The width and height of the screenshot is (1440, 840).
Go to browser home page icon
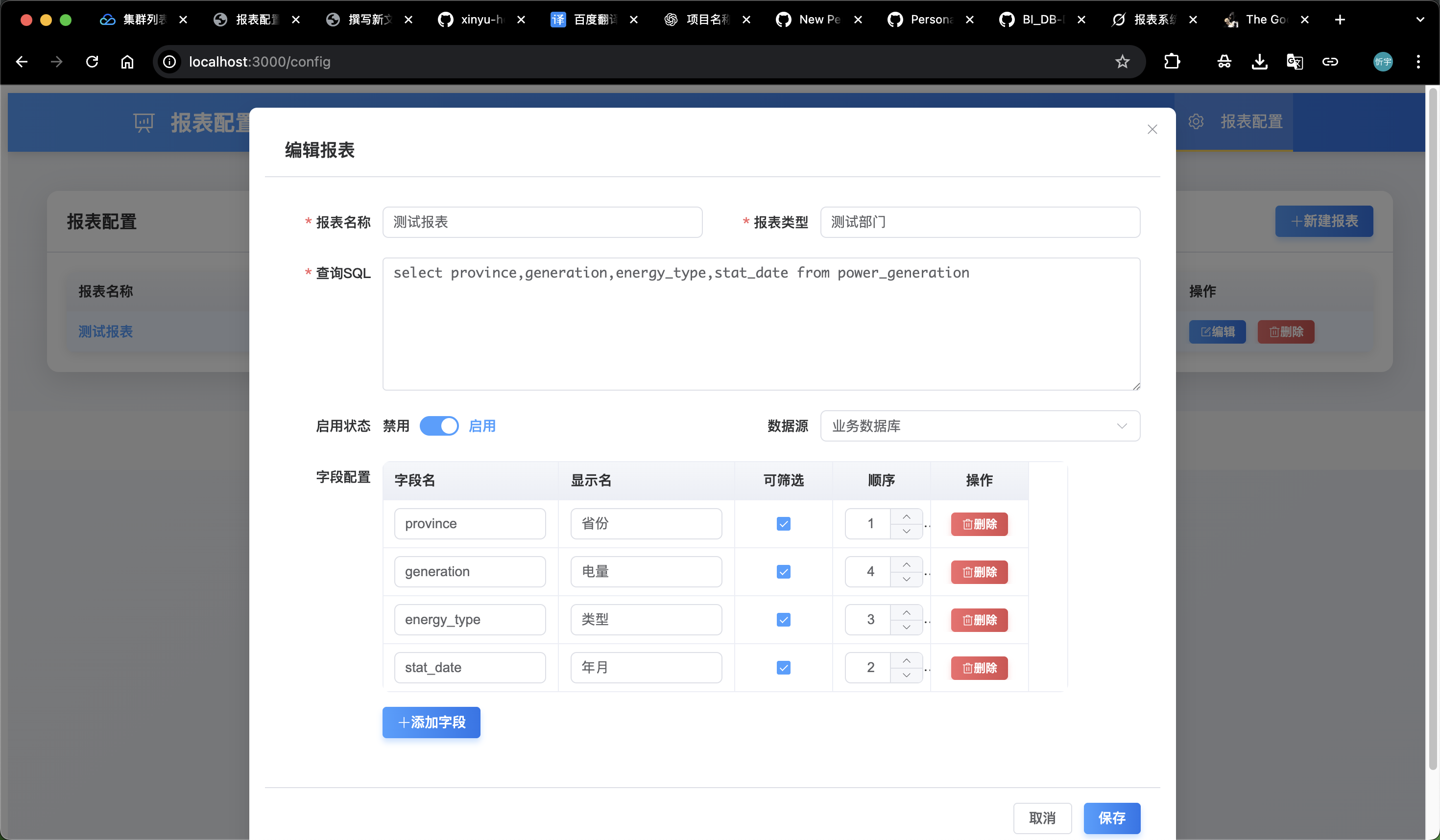127,62
